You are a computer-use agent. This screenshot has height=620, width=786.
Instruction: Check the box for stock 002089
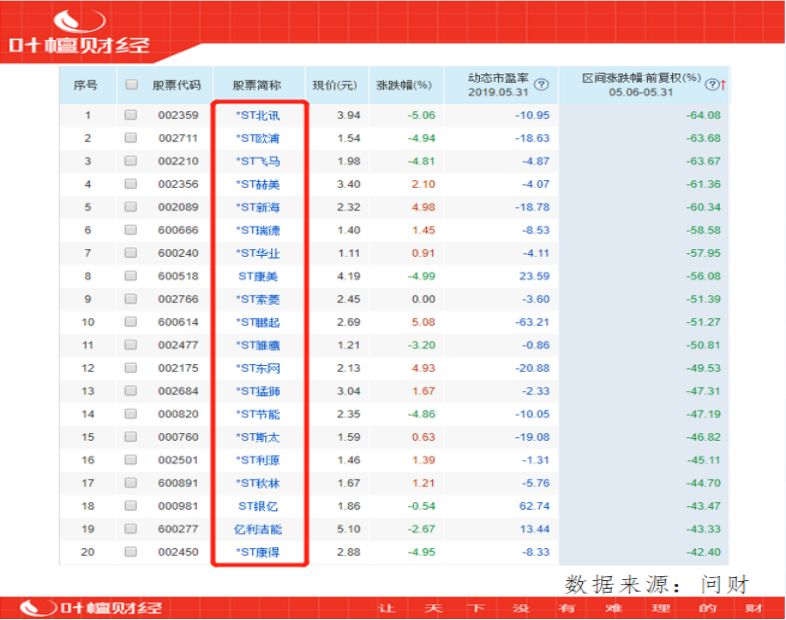click(x=131, y=206)
